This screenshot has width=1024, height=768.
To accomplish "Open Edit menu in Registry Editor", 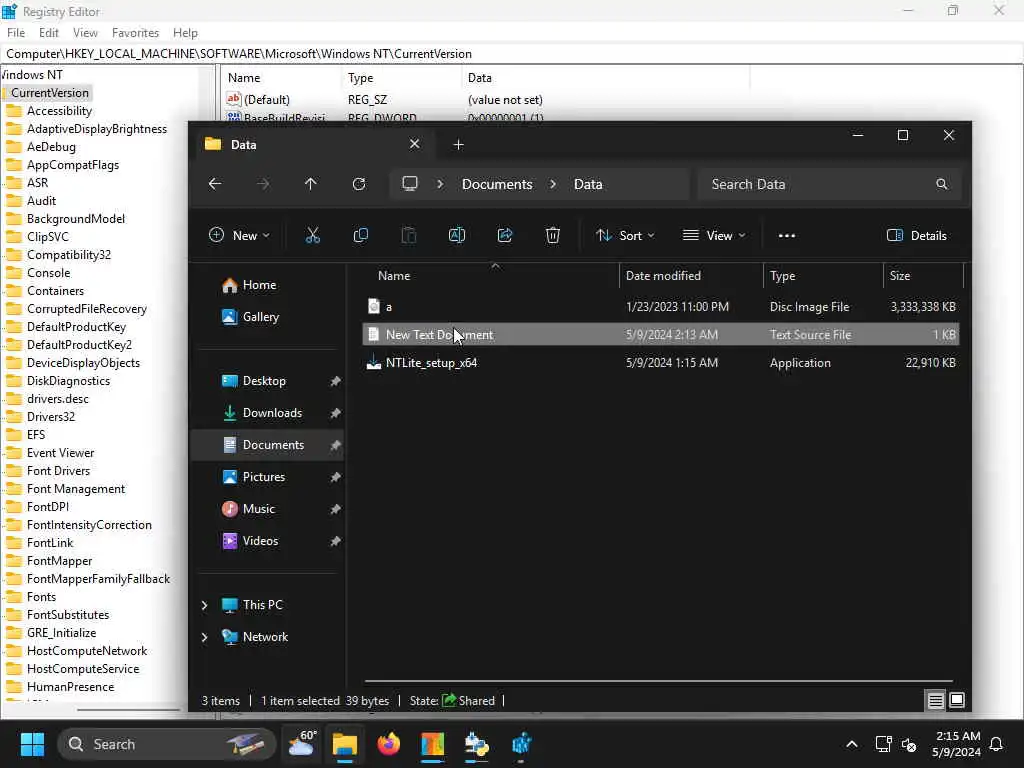I will coord(49,33).
